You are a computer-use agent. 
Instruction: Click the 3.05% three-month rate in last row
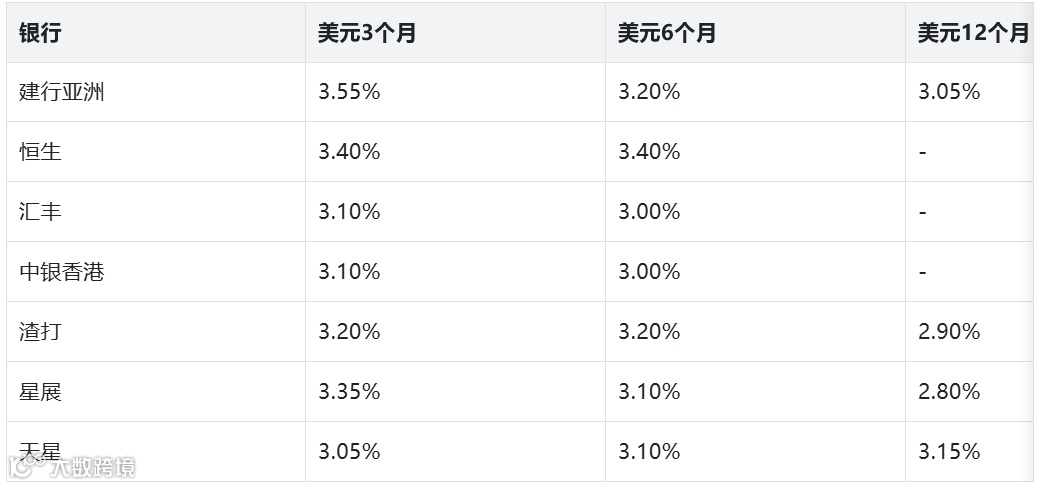(349, 452)
